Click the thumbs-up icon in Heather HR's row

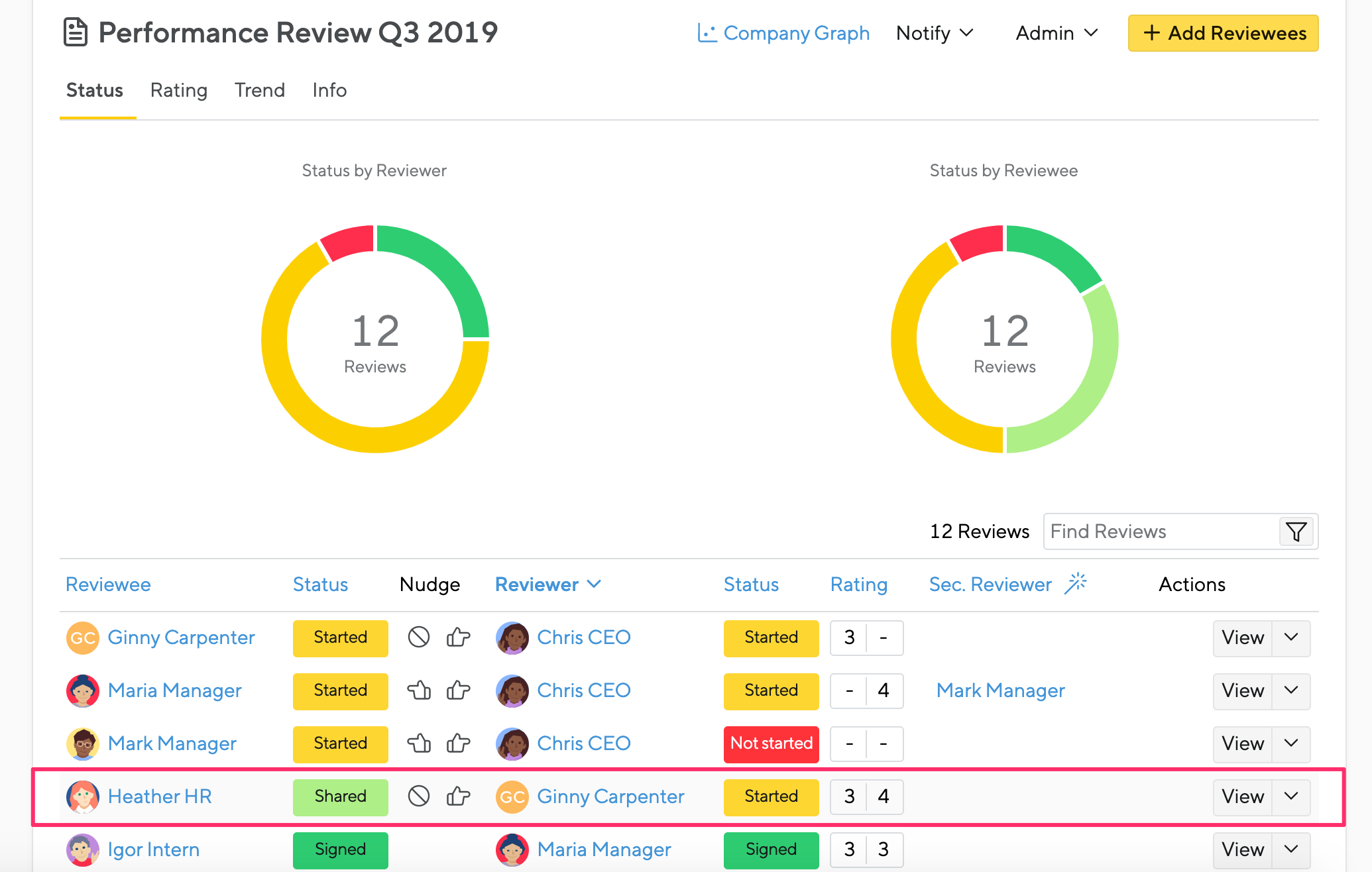458,796
